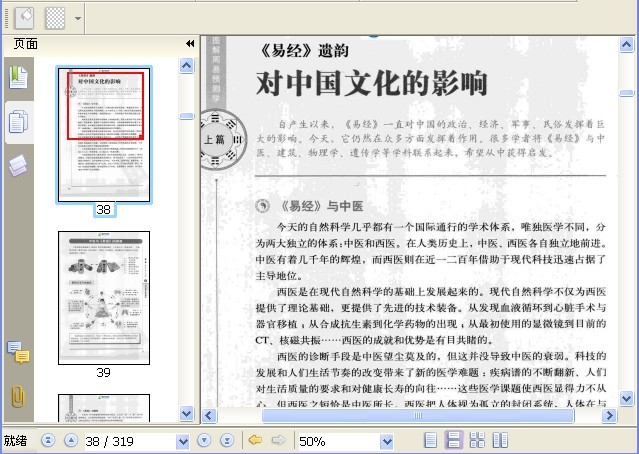Go back to previous view
The image size is (639, 454).
[x=255, y=440]
